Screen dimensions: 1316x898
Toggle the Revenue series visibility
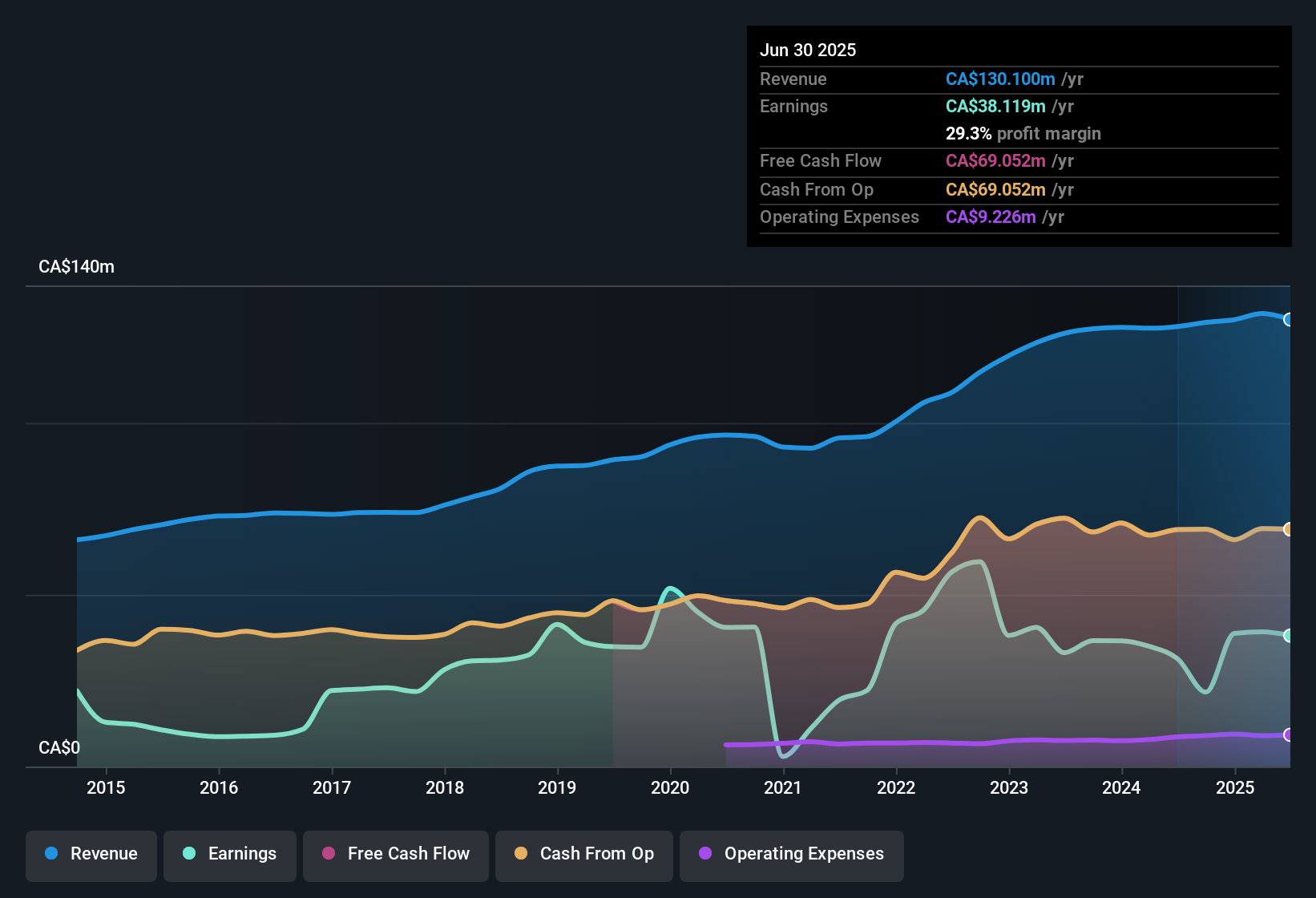click(91, 854)
